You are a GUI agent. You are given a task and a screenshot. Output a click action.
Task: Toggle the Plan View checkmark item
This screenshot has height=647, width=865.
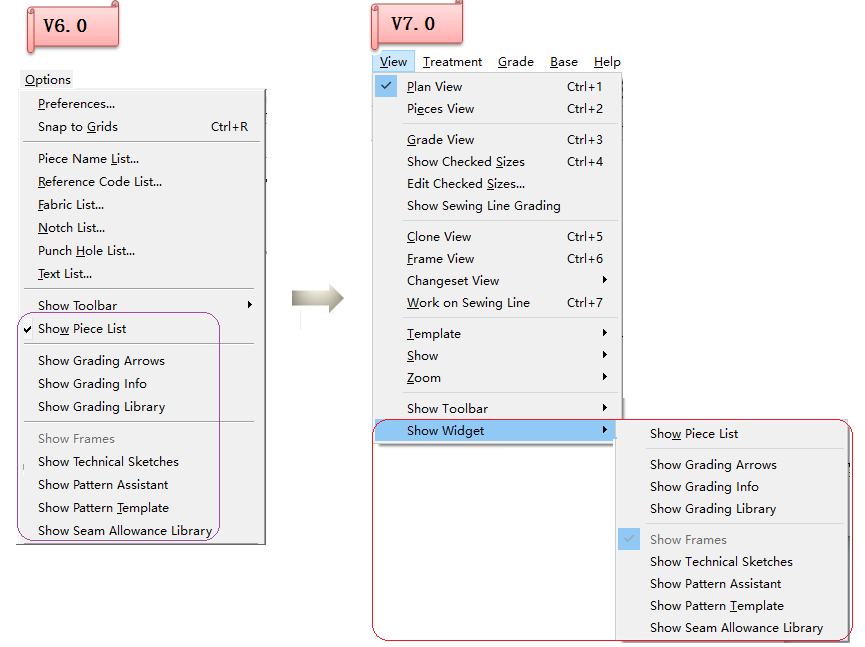click(434, 87)
